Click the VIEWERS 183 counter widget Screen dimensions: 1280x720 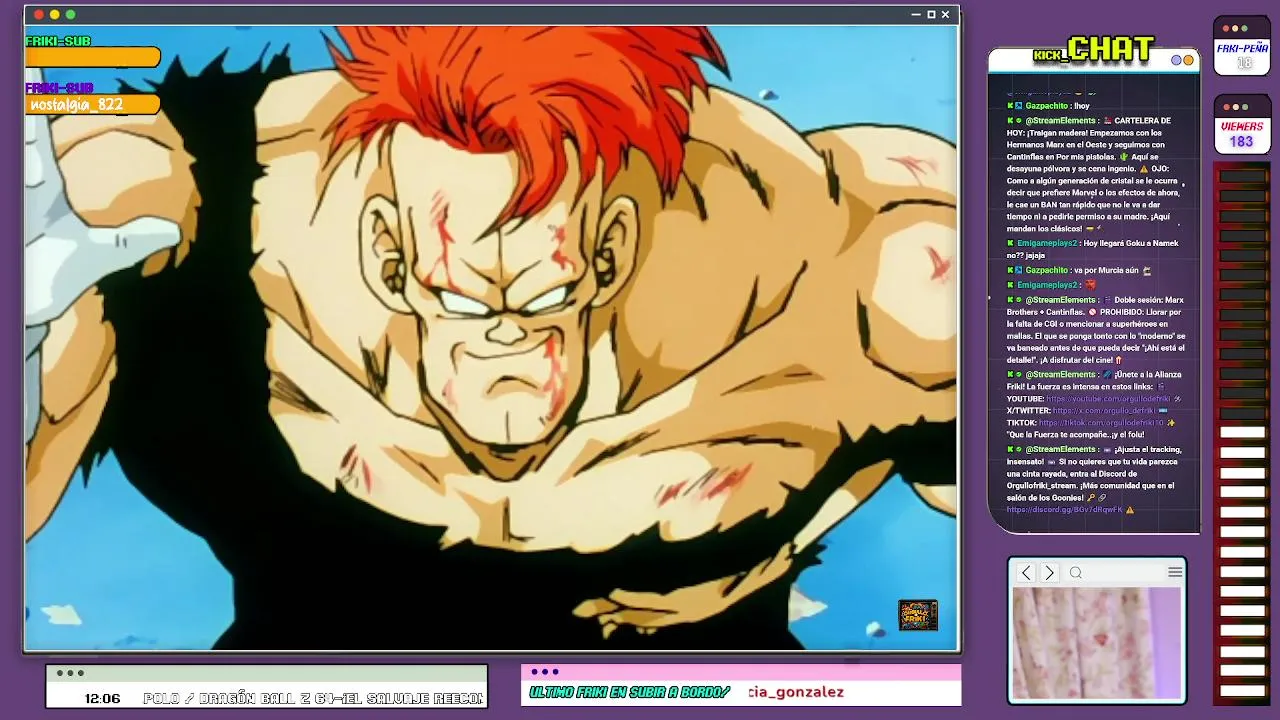[1242, 125]
